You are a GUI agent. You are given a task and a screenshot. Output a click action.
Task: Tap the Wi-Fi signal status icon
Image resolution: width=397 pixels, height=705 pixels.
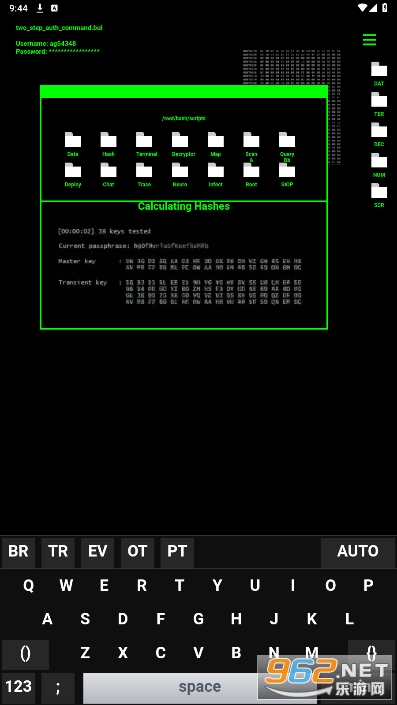(x=362, y=8)
